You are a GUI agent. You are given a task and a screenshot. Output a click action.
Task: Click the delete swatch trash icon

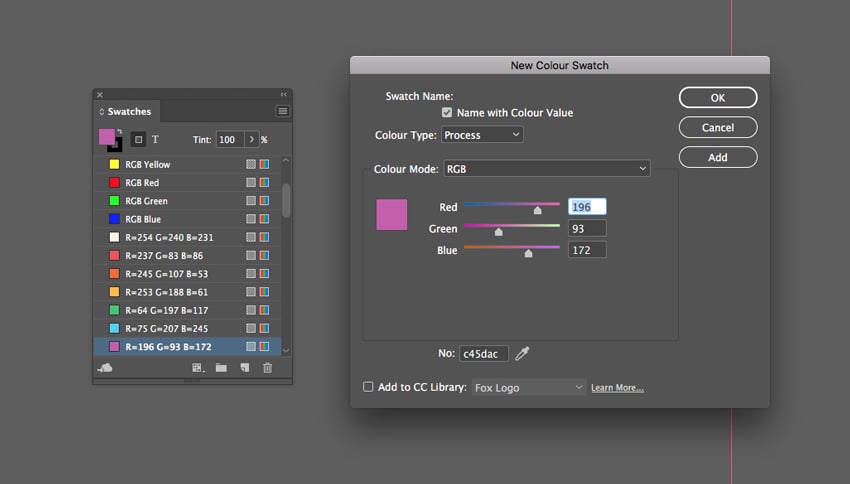pos(267,368)
